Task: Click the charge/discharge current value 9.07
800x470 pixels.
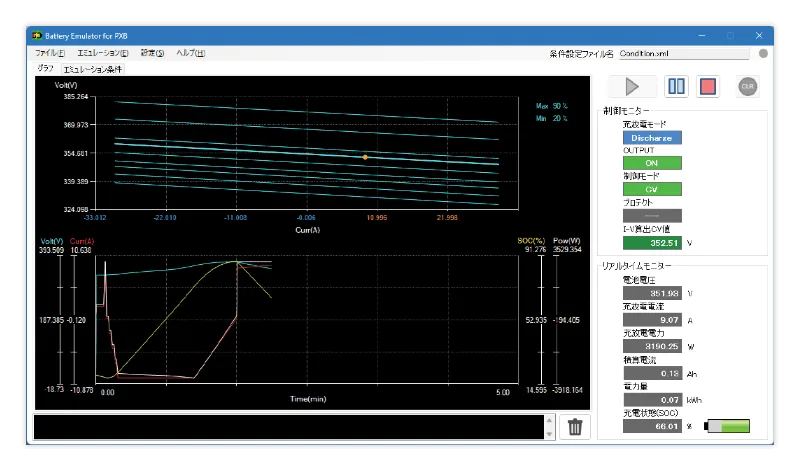Action: pos(652,320)
